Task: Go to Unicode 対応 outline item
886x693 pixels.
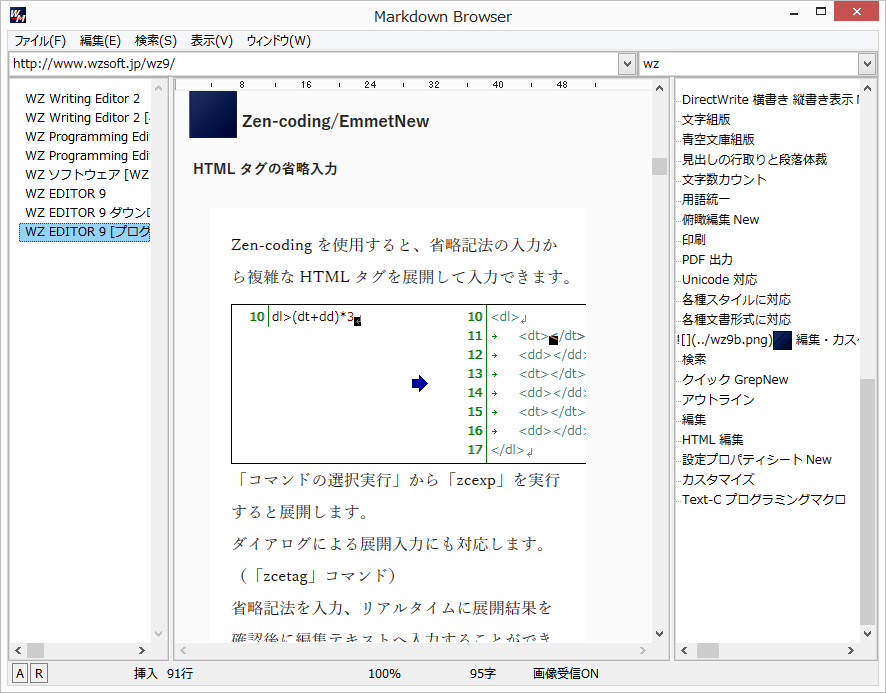Action: coord(719,280)
